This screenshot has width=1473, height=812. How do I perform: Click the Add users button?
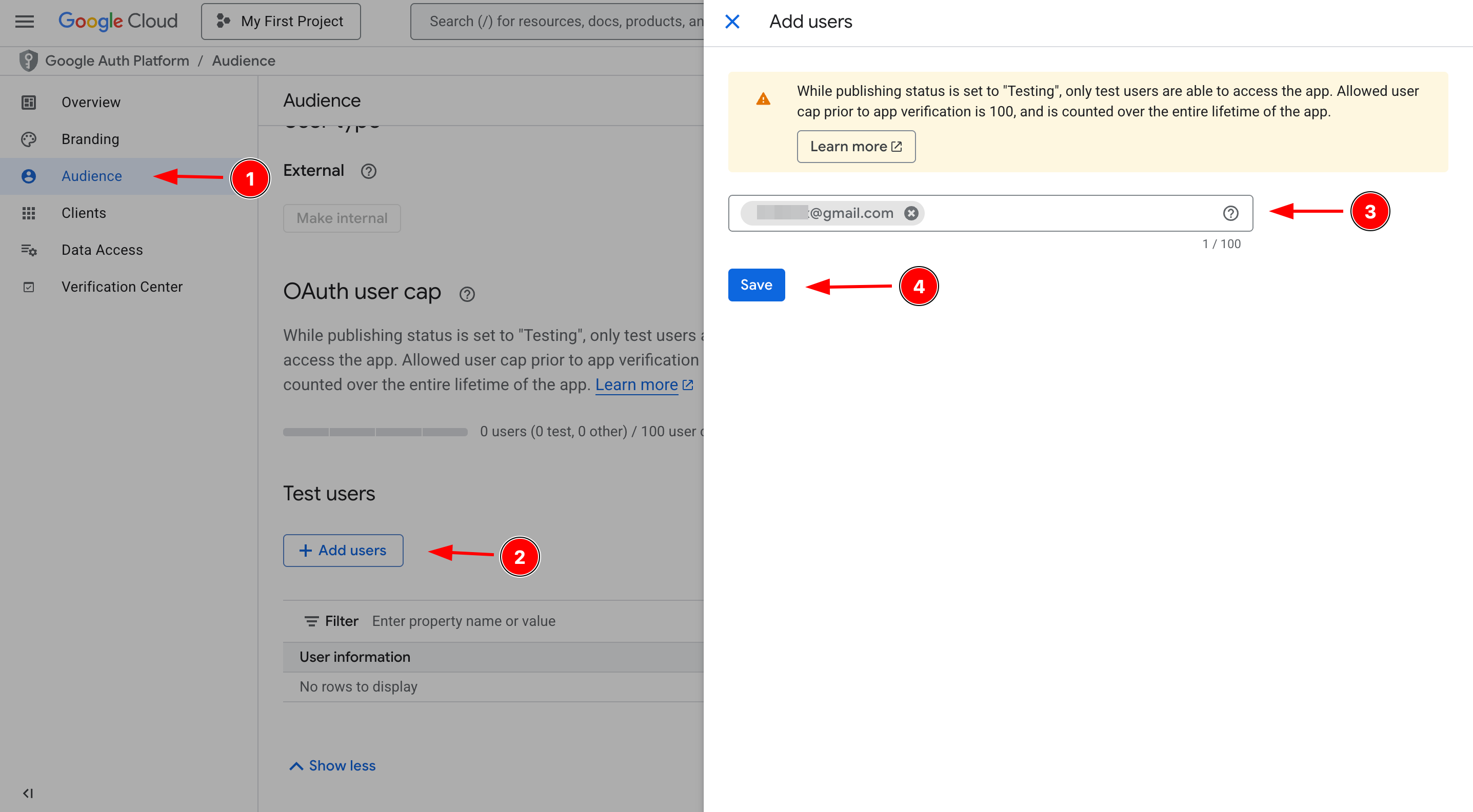[343, 550]
